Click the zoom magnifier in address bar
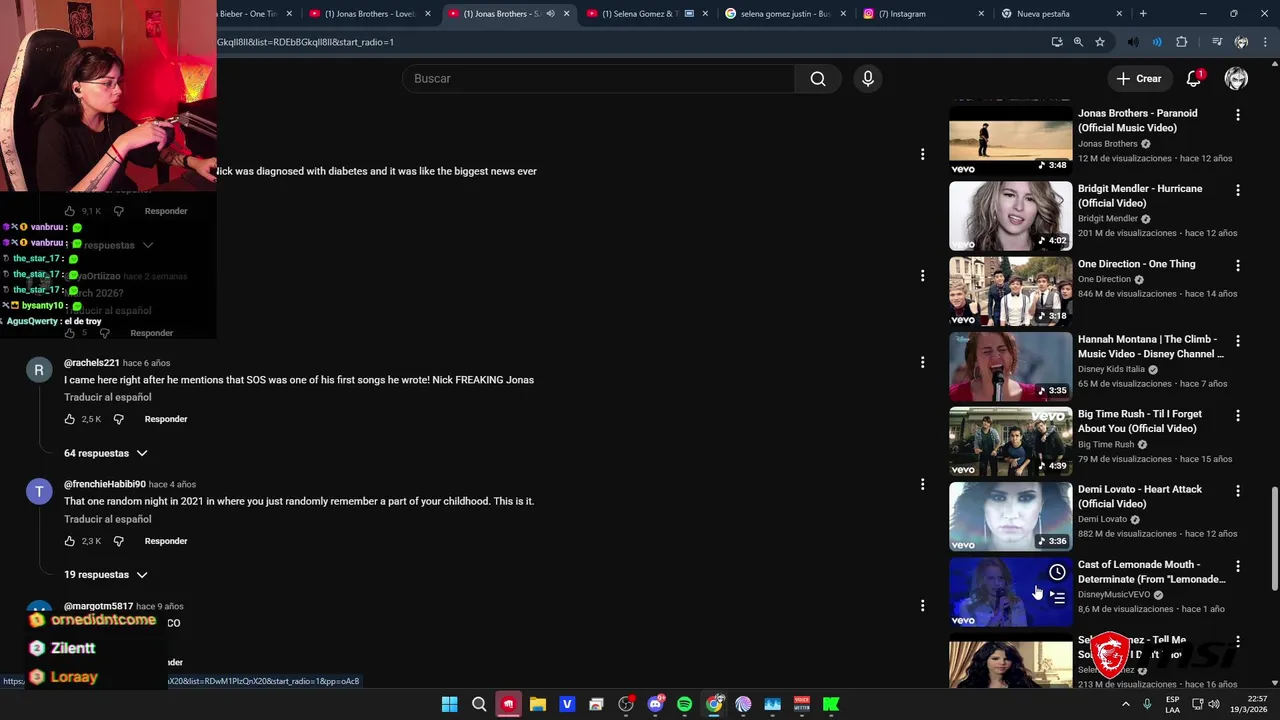Image resolution: width=1280 pixels, height=720 pixels. (x=1078, y=42)
